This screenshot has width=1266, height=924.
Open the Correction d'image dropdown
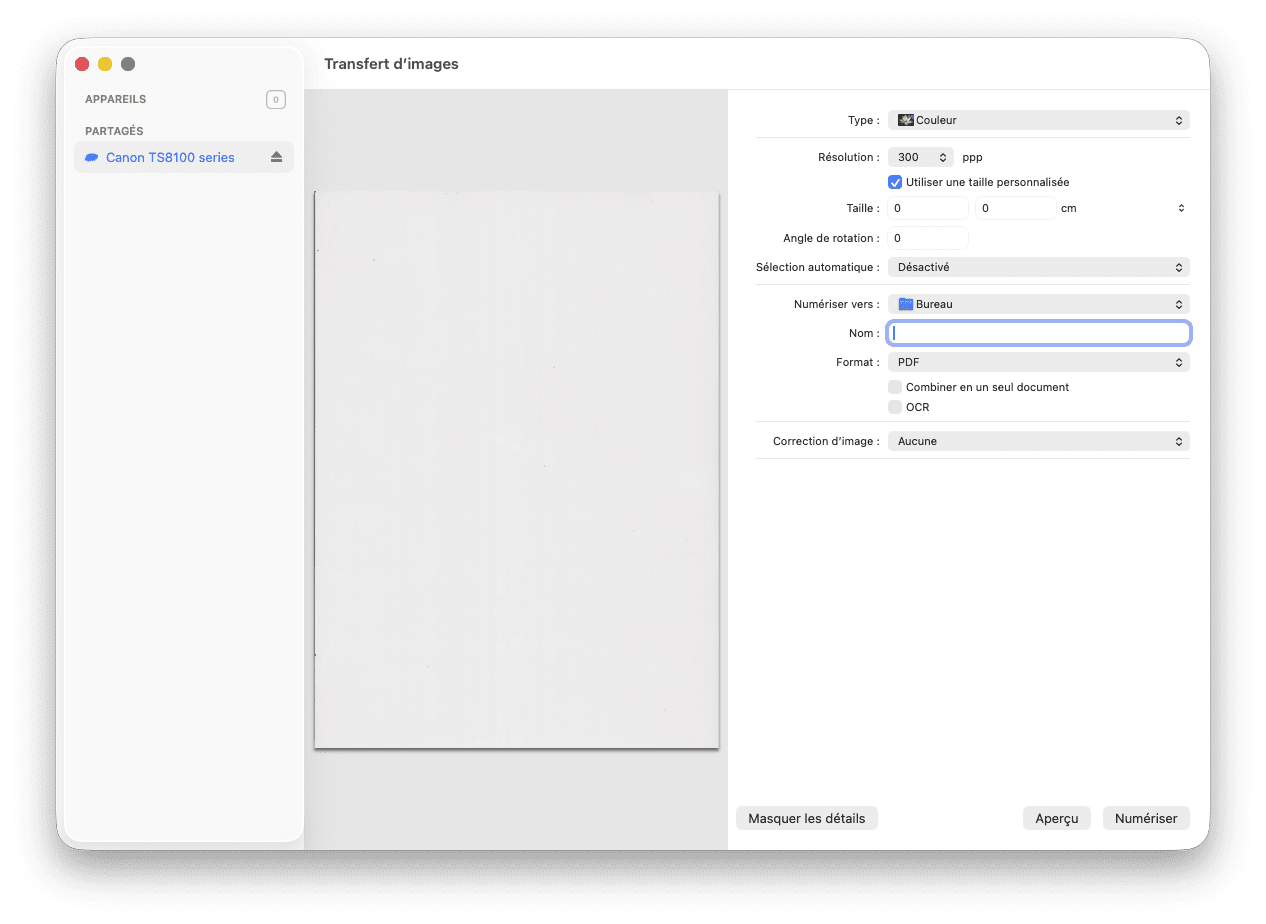tap(1038, 441)
